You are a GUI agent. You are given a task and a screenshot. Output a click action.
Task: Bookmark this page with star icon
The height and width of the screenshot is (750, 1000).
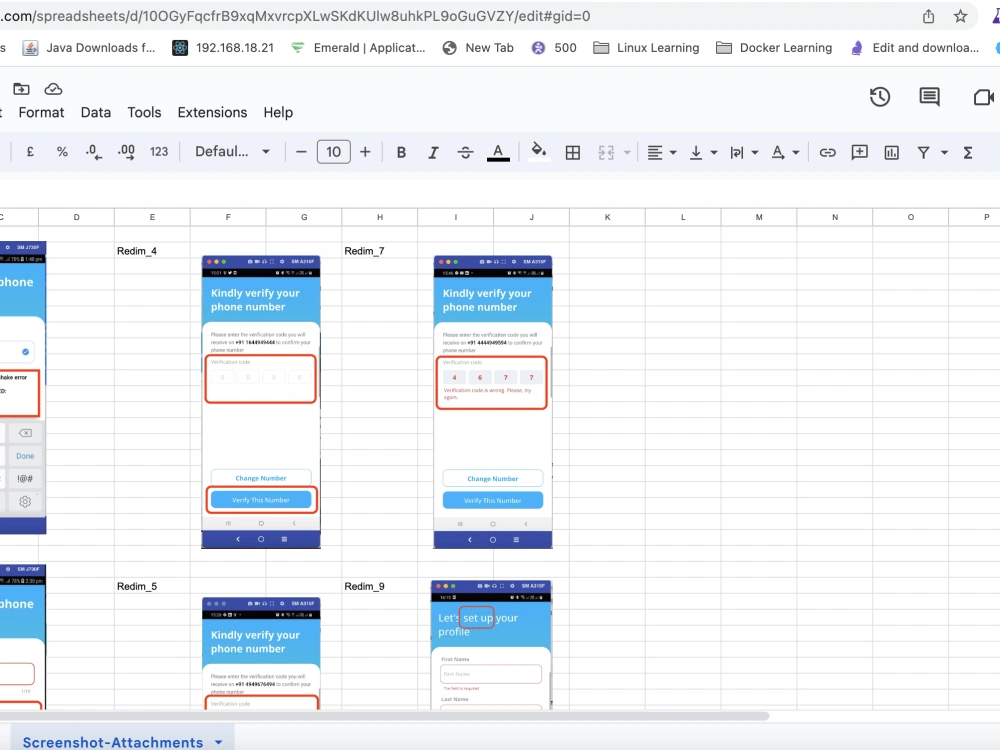point(960,16)
